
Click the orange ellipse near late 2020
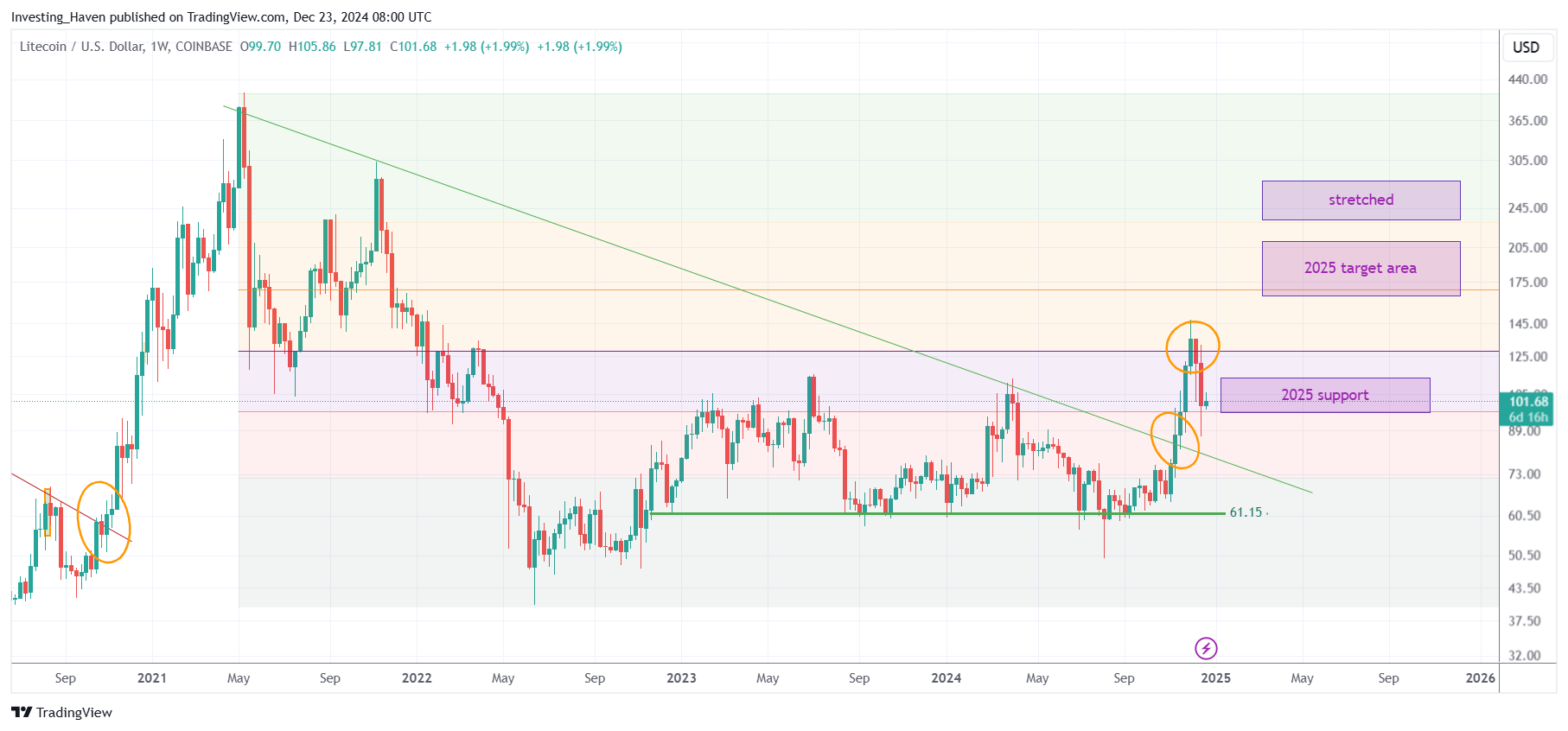point(104,523)
